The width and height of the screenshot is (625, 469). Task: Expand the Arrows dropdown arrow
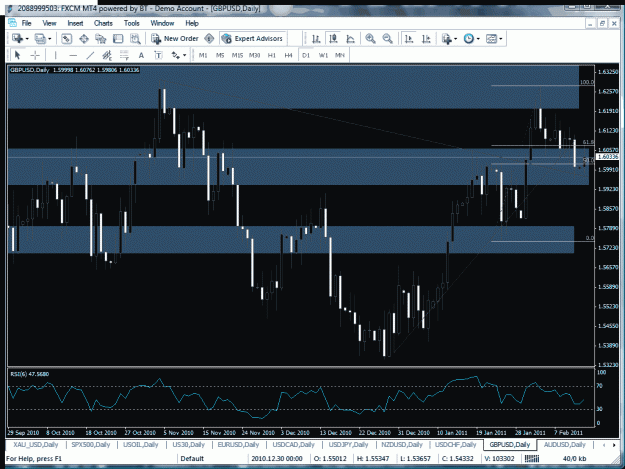coord(185,55)
